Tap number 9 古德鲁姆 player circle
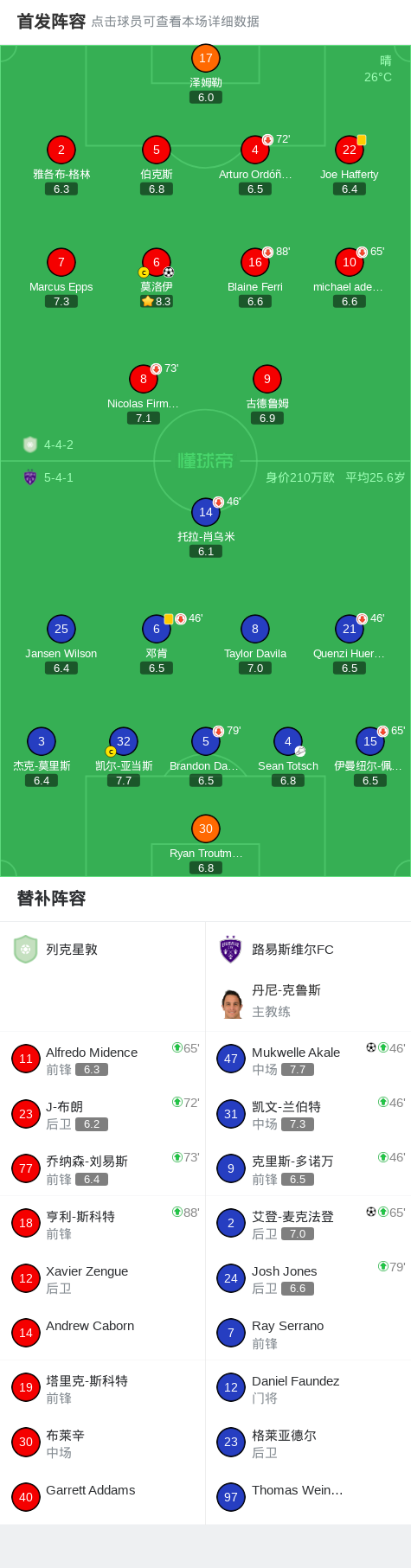Screen dimensions: 411x1568 pos(267,379)
